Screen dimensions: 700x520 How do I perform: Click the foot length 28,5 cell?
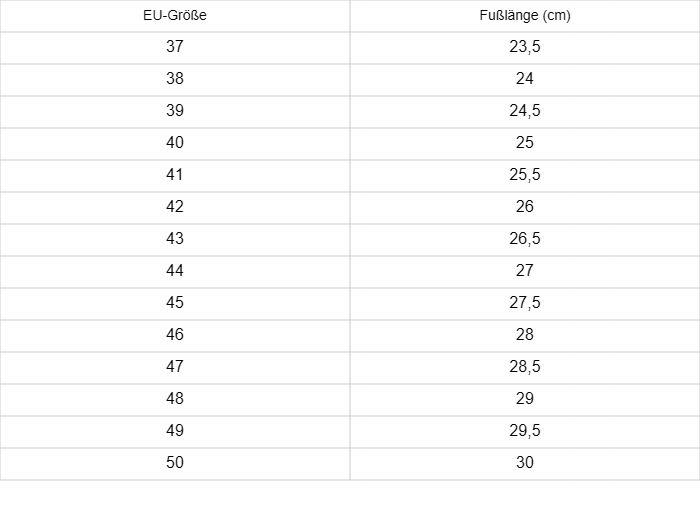click(x=524, y=366)
